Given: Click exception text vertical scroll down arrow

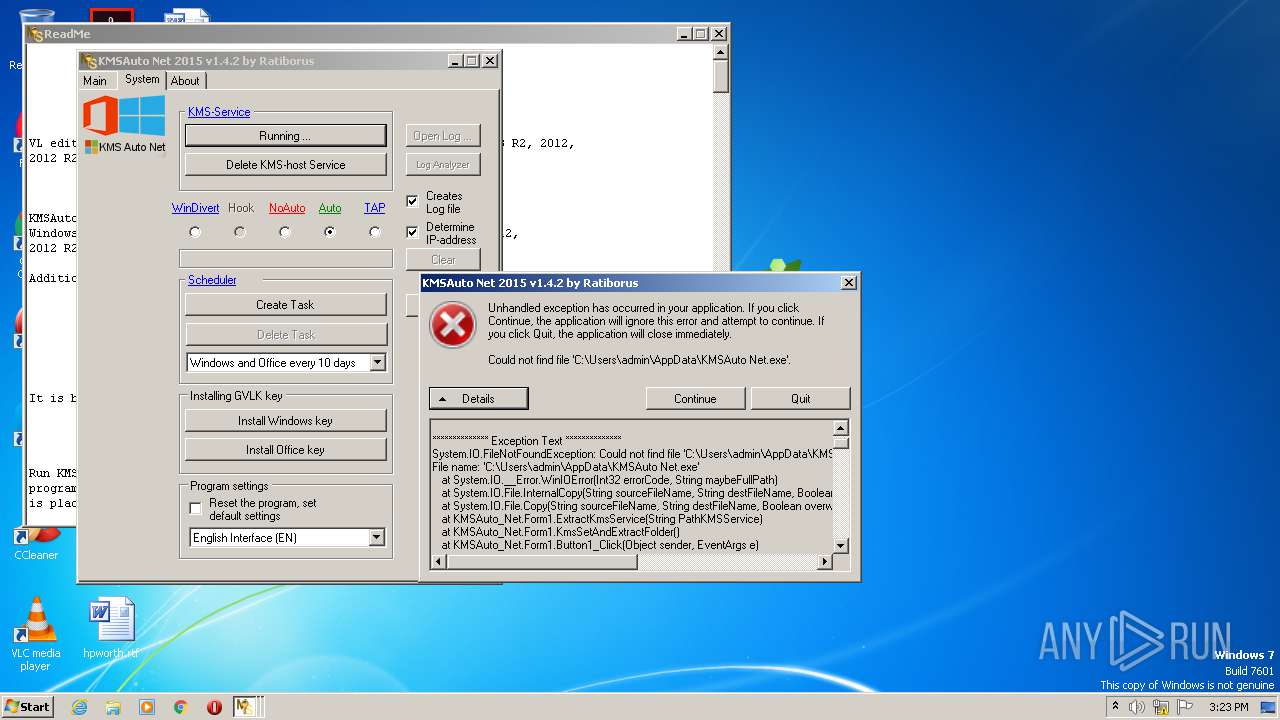Looking at the screenshot, I should (841, 546).
